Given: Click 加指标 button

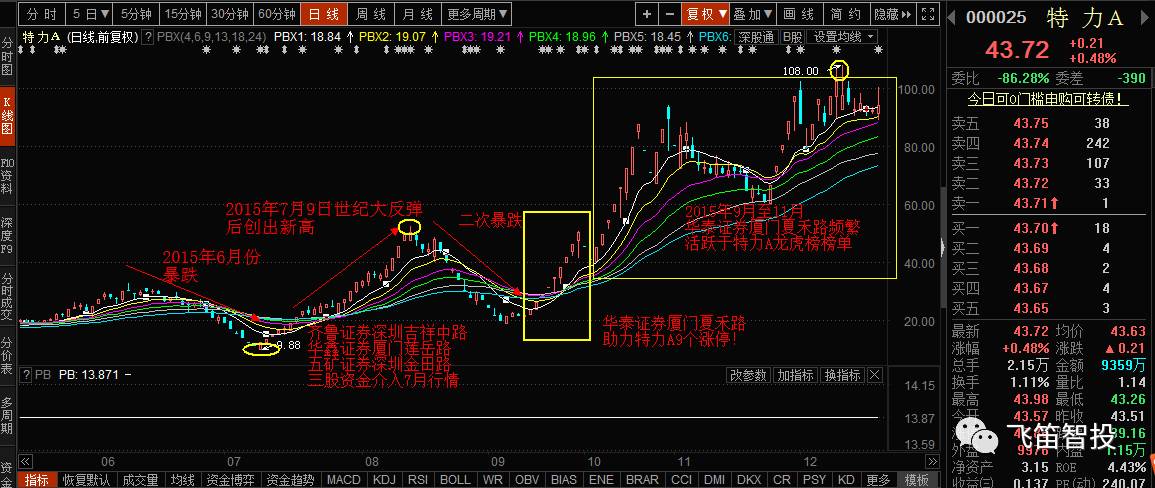Looking at the screenshot, I should coord(796,375).
